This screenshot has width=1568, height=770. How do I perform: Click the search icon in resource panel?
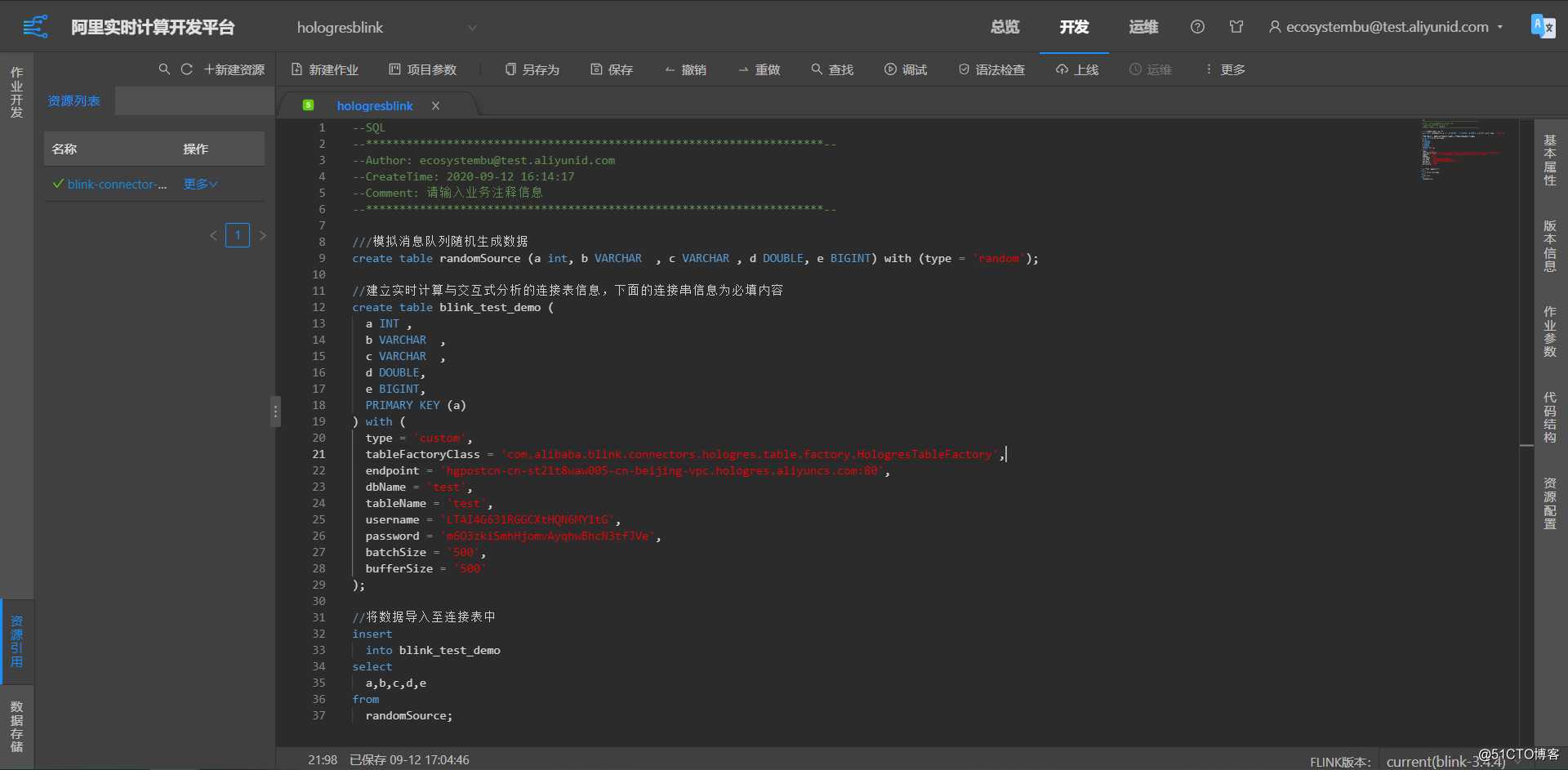(x=164, y=69)
